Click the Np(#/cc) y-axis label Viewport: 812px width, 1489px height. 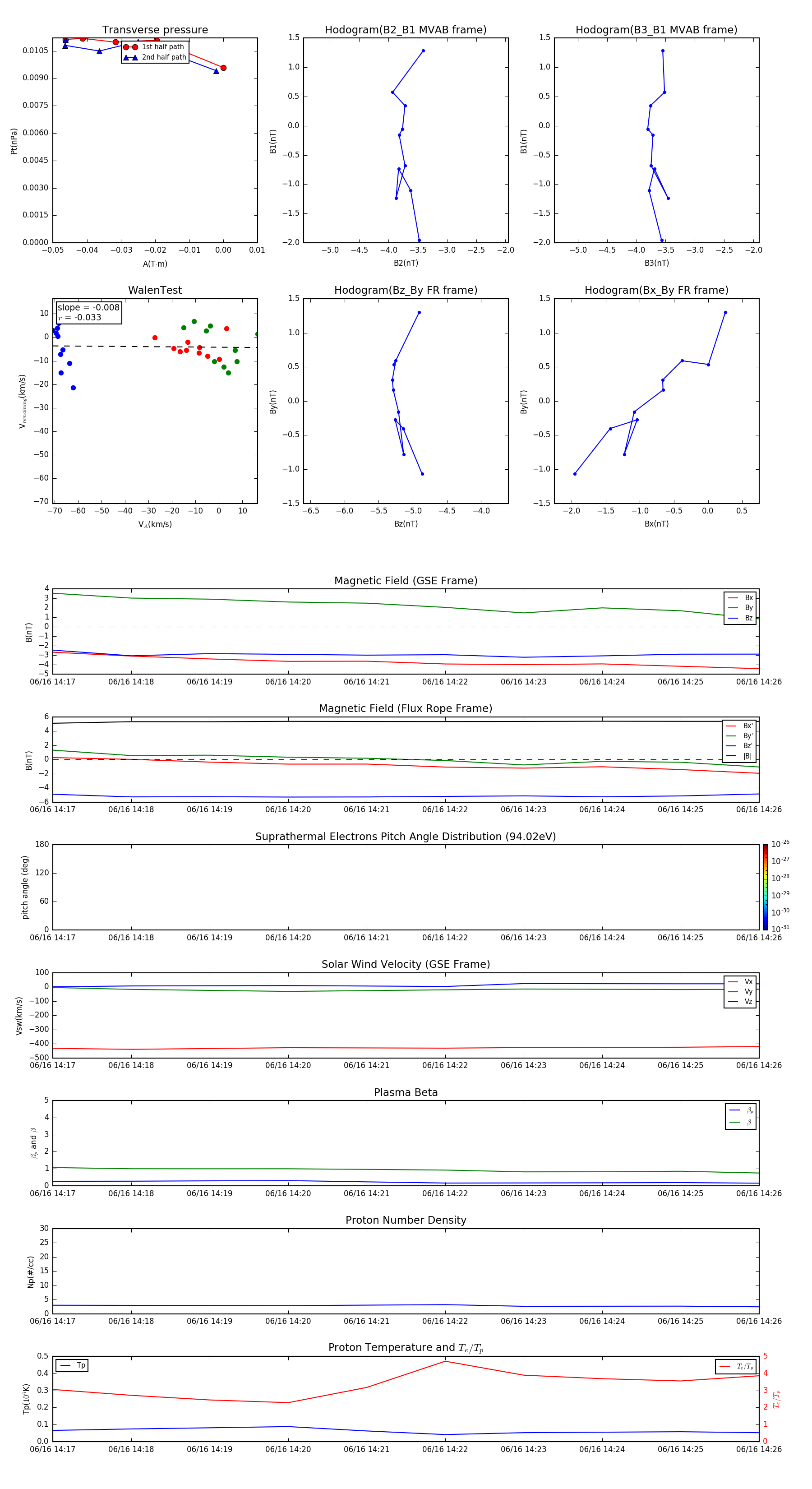tap(31, 1272)
